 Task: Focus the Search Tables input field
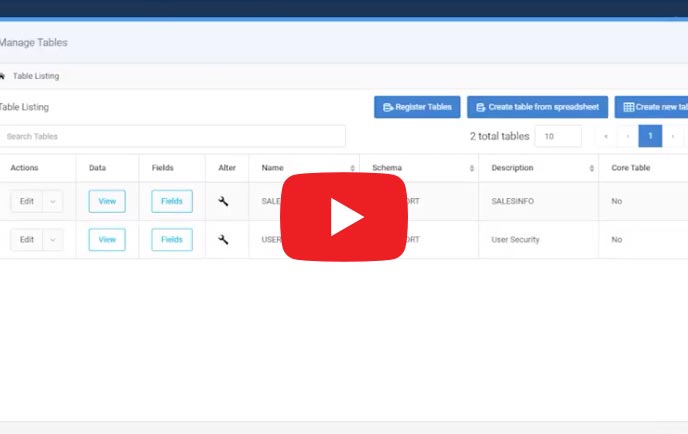pyautogui.click(x=172, y=136)
